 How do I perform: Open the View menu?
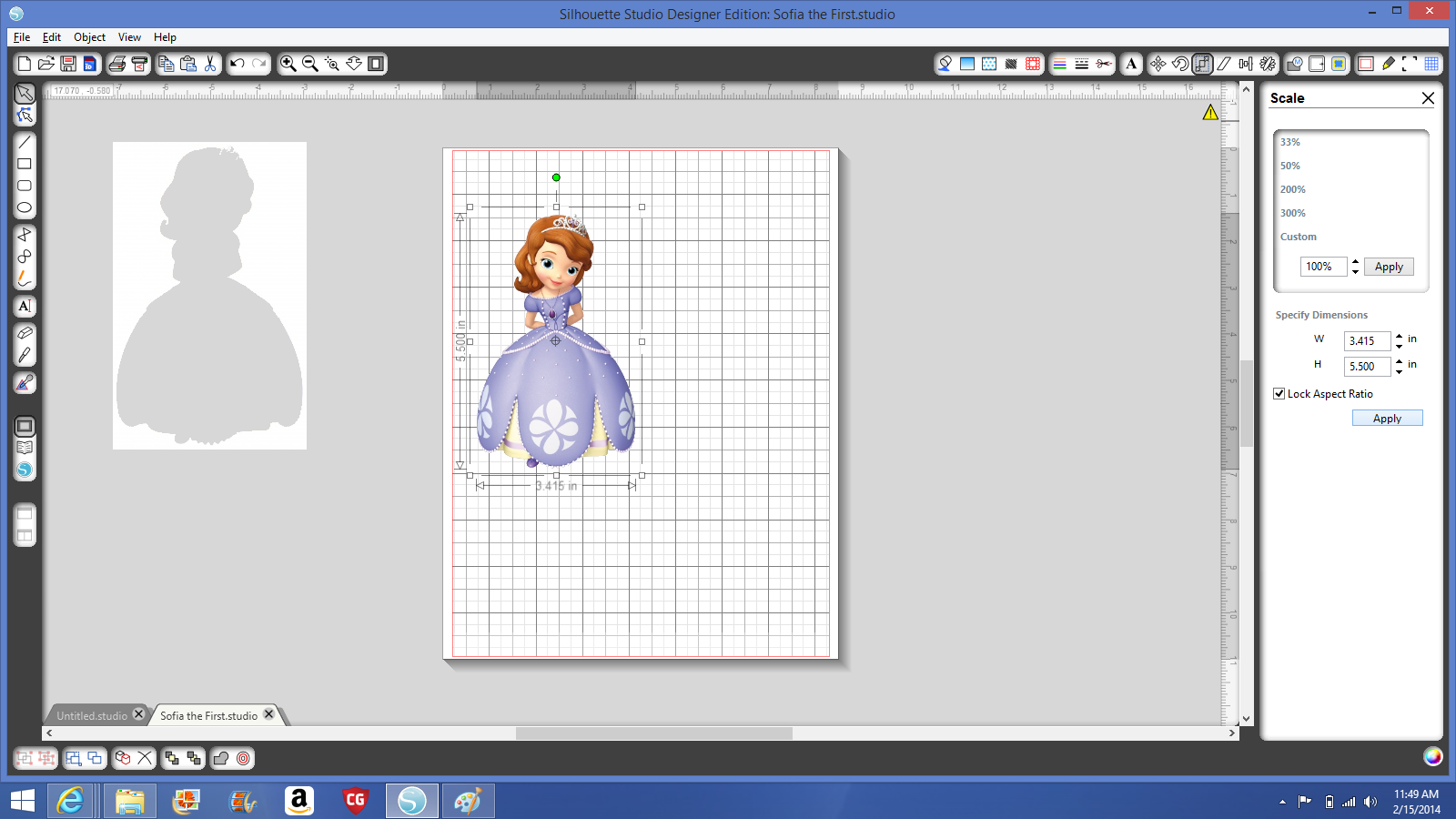click(x=129, y=37)
